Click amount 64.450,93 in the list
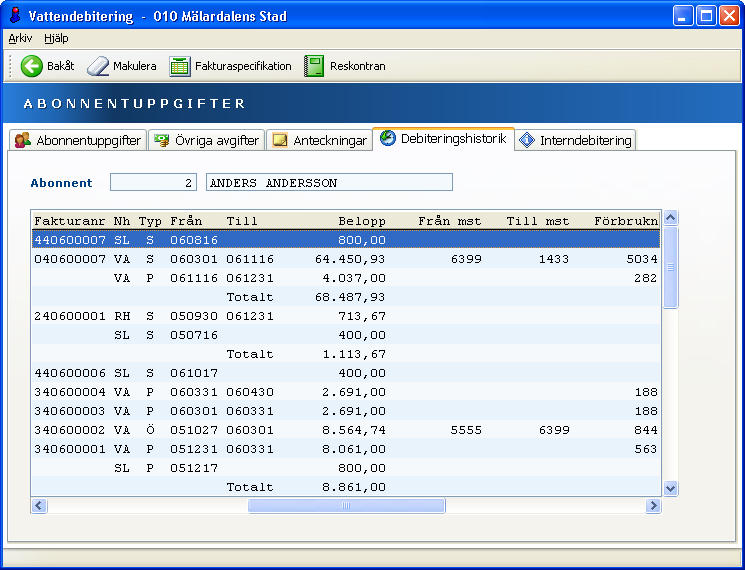This screenshot has width=745, height=570. (x=350, y=259)
